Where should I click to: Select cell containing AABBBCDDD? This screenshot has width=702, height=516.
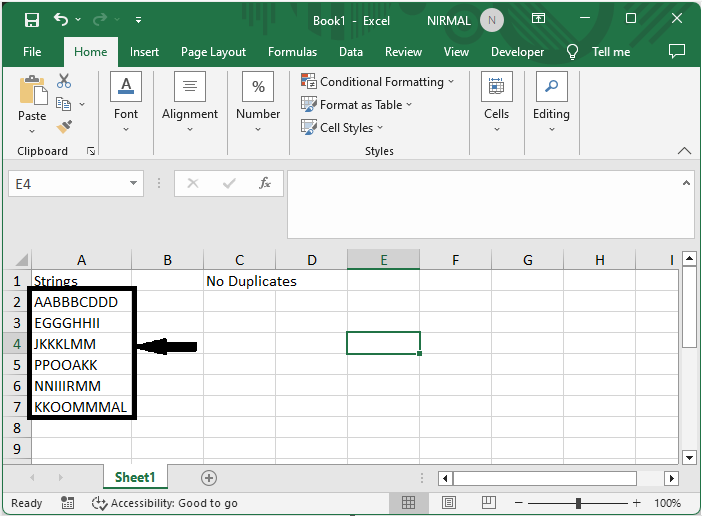pos(81,302)
